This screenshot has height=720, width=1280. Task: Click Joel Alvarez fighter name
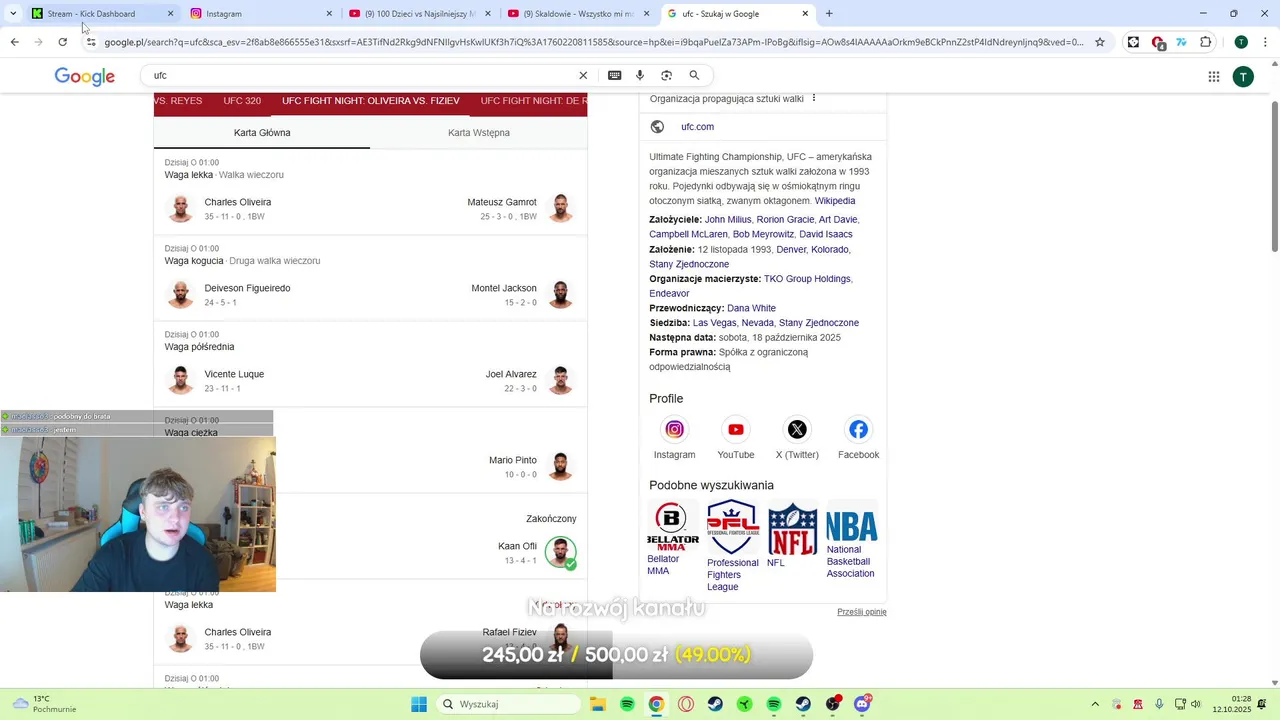pyautogui.click(x=511, y=374)
